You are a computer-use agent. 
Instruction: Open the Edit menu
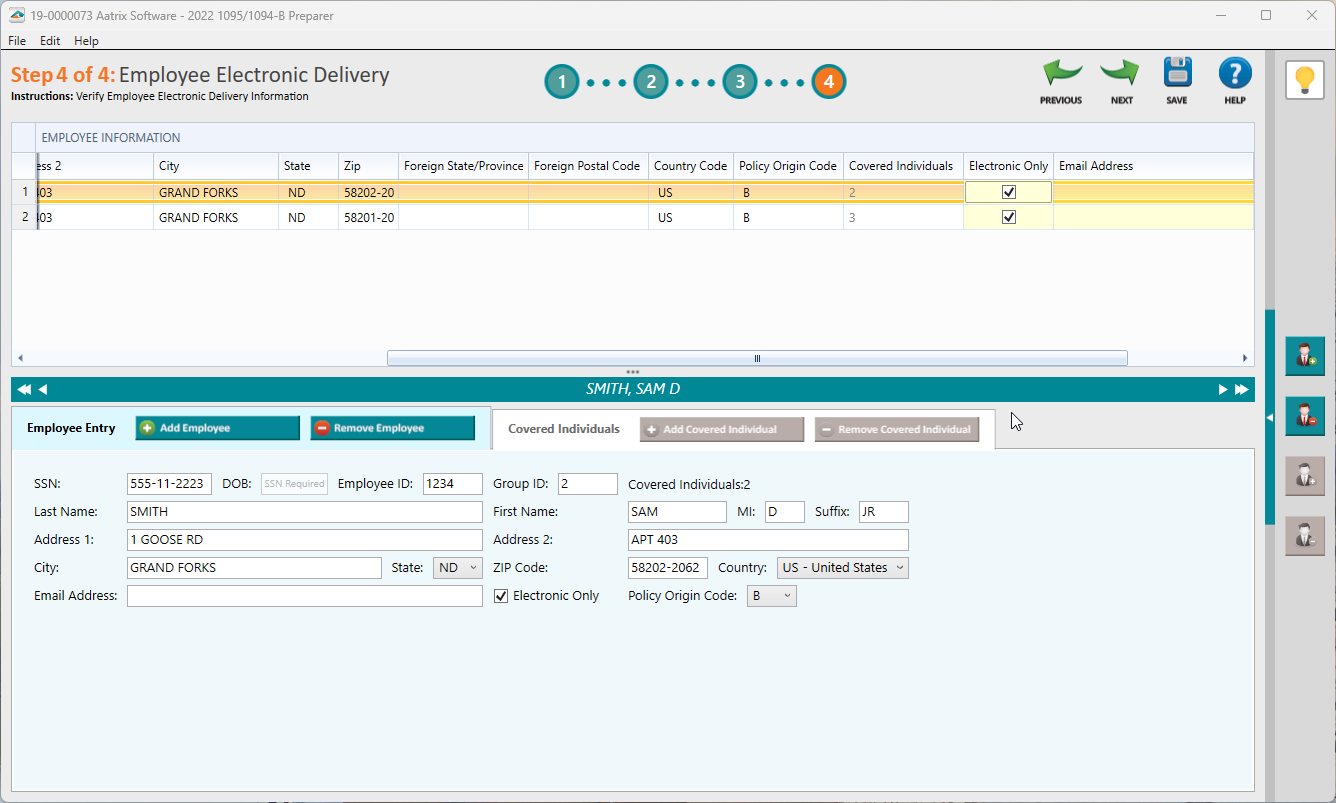point(49,41)
